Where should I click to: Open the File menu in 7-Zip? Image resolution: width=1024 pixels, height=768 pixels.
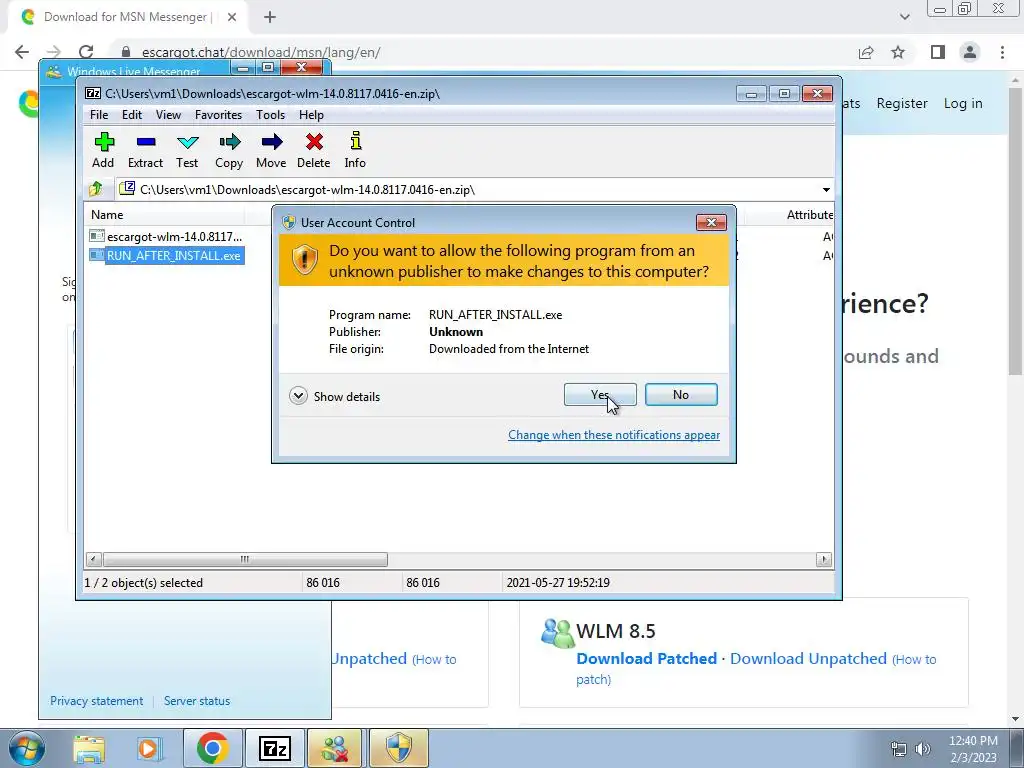pyautogui.click(x=99, y=115)
